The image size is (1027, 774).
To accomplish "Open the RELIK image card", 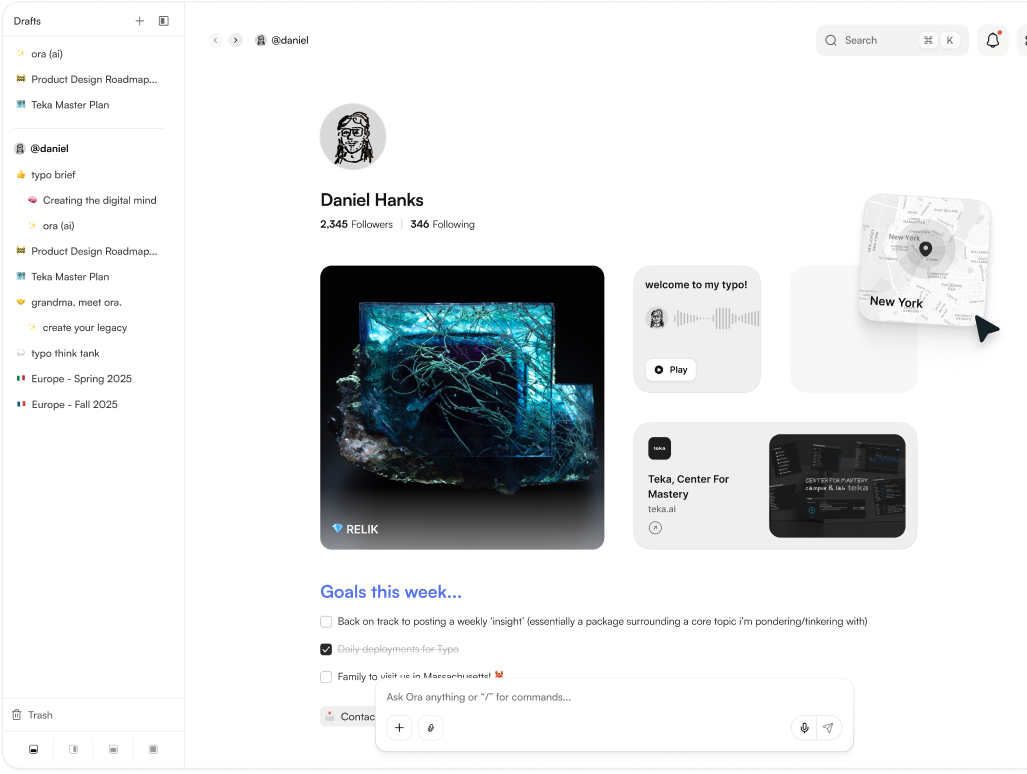I will [462, 407].
